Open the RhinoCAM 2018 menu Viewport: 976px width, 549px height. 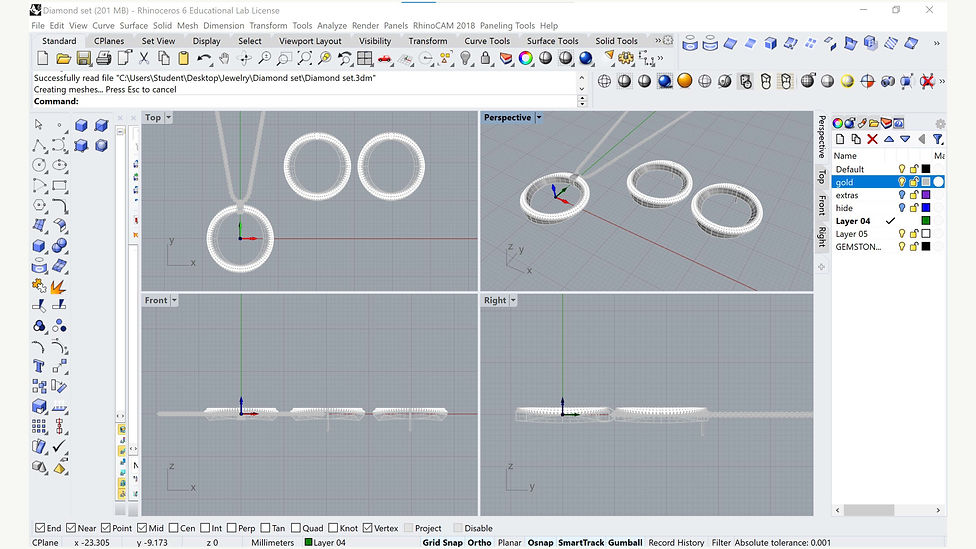pos(444,26)
